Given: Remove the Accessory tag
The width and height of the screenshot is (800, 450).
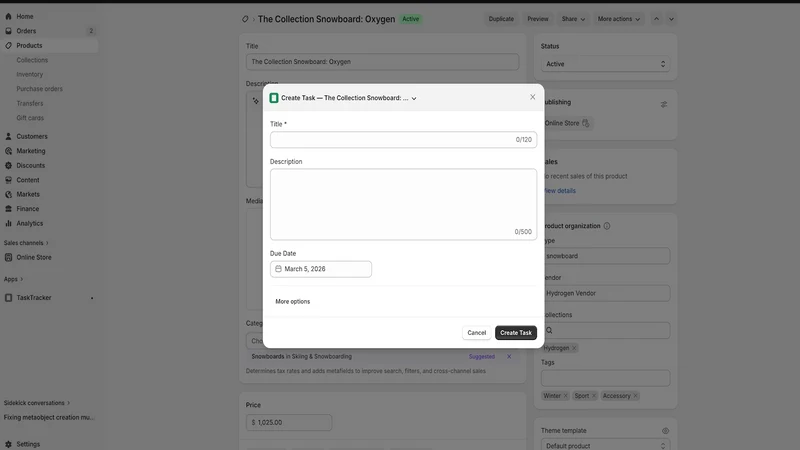Looking at the screenshot, I should coord(635,396).
